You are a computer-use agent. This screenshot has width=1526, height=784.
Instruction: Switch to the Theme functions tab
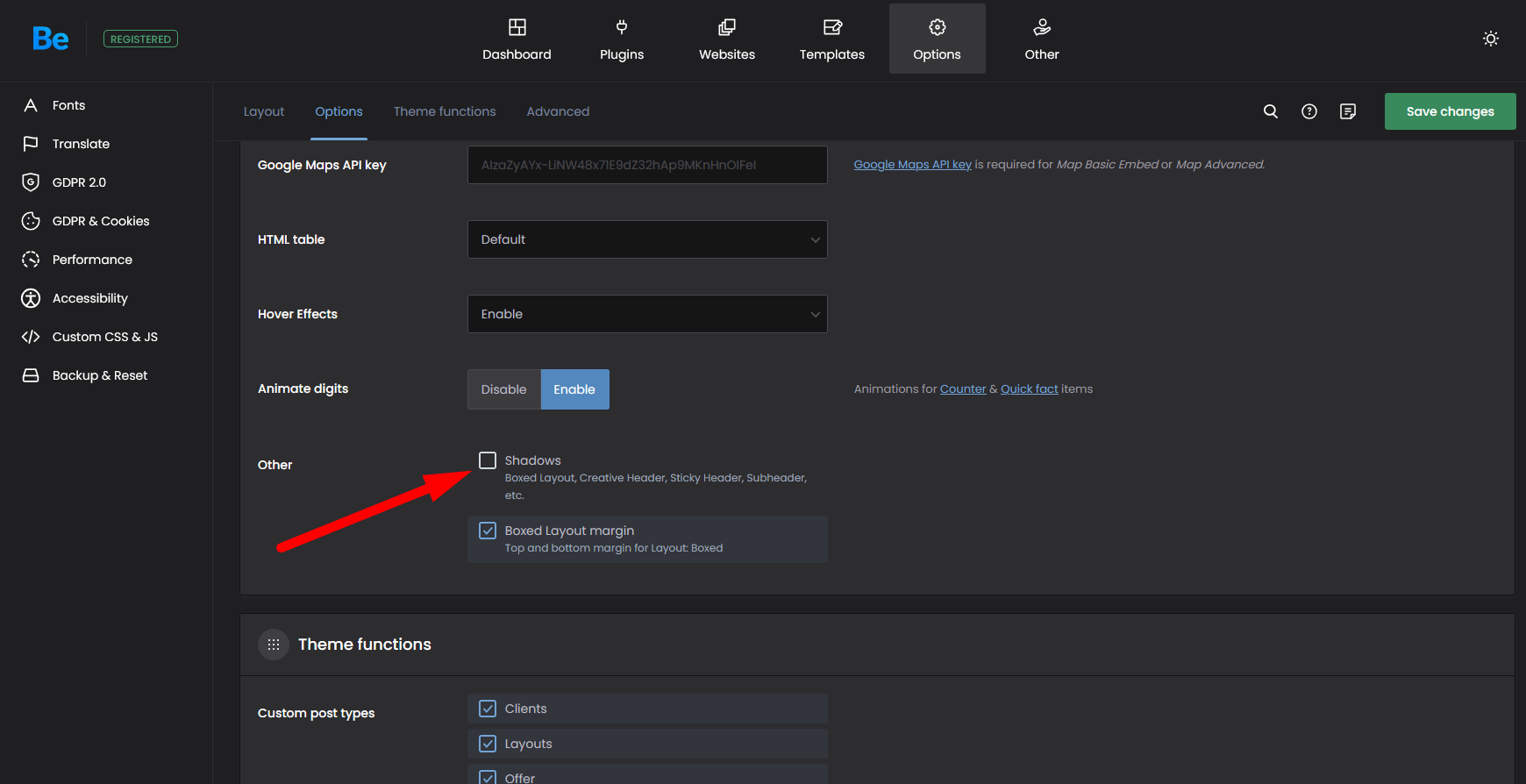click(444, 111)
